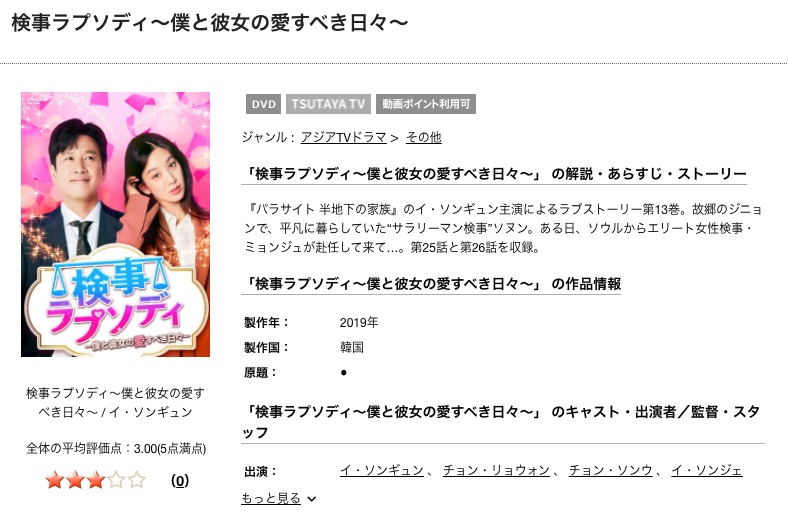Open actor チョン・リョウォン's page
The height and width of the screenshot is (529, 788).
(x=496, y=470)
